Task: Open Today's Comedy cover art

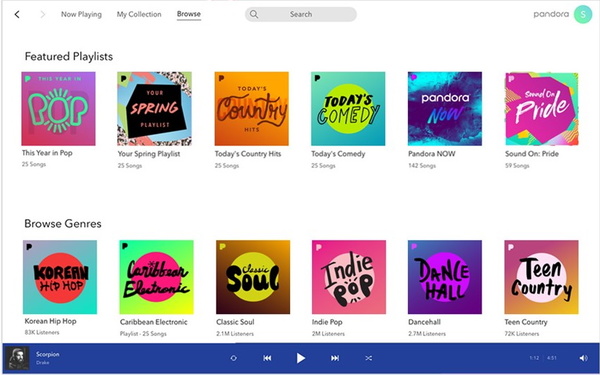Action: pos(348,109)
